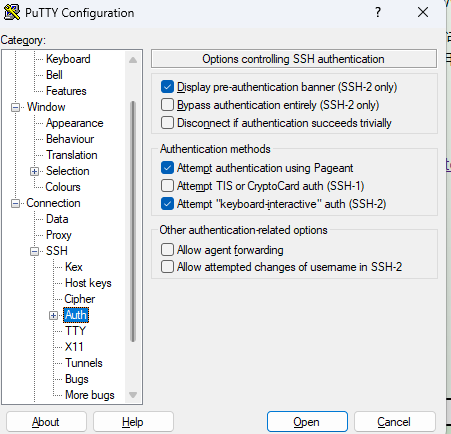Expand the Selection tree node
This screenshot has width=451, height=434.
click(34, 171)
